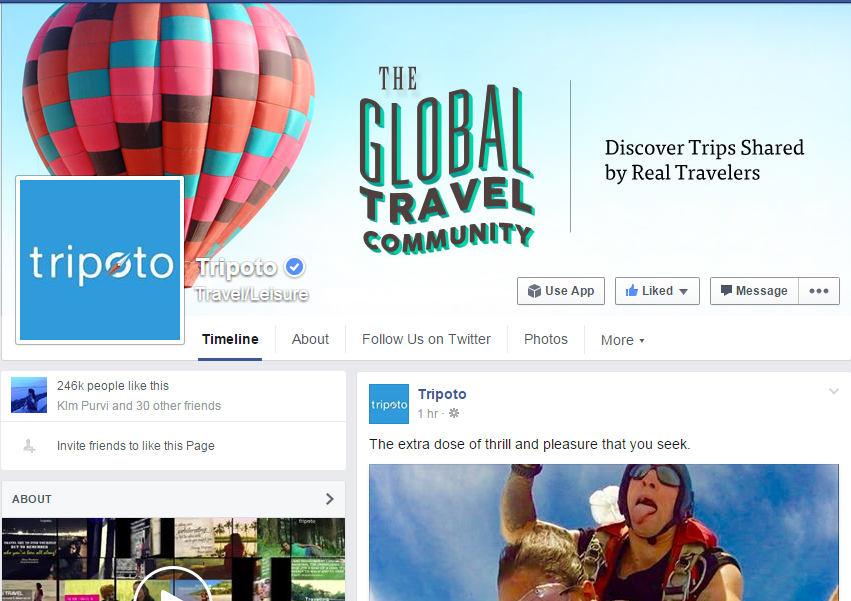This screenshot has width=851, height=601.
Task: Go to the Photos tab
Action: point(546,339)
